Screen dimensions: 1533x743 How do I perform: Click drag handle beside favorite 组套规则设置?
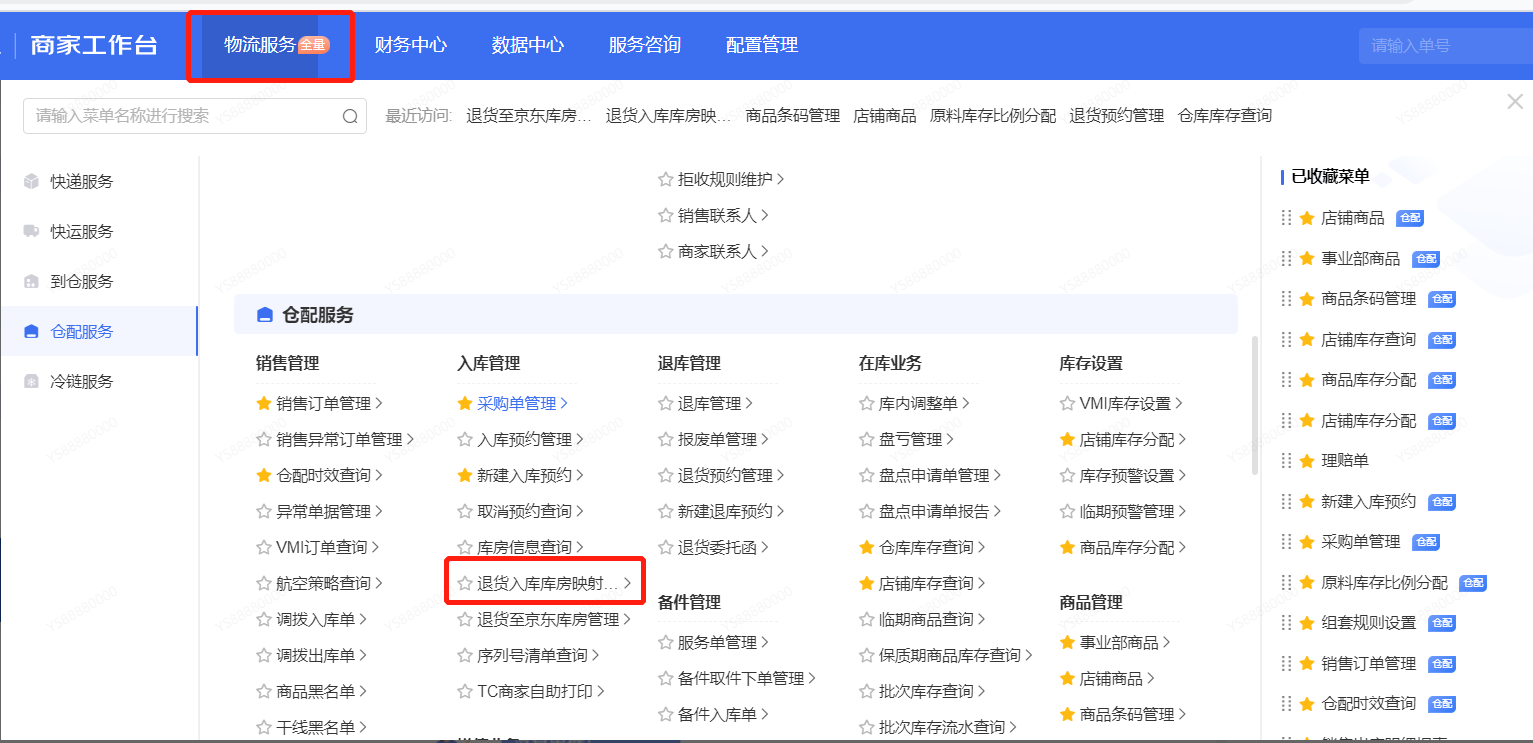click(1286, 623)
